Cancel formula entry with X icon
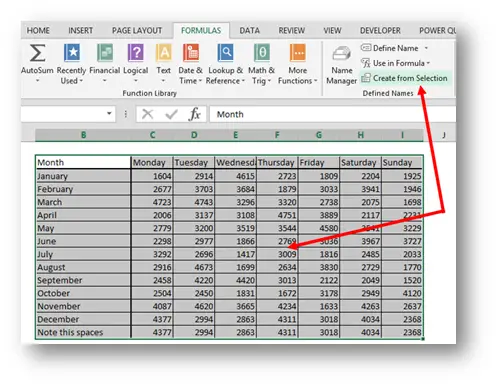Screen dimensions: 498x386 (147, 114)
